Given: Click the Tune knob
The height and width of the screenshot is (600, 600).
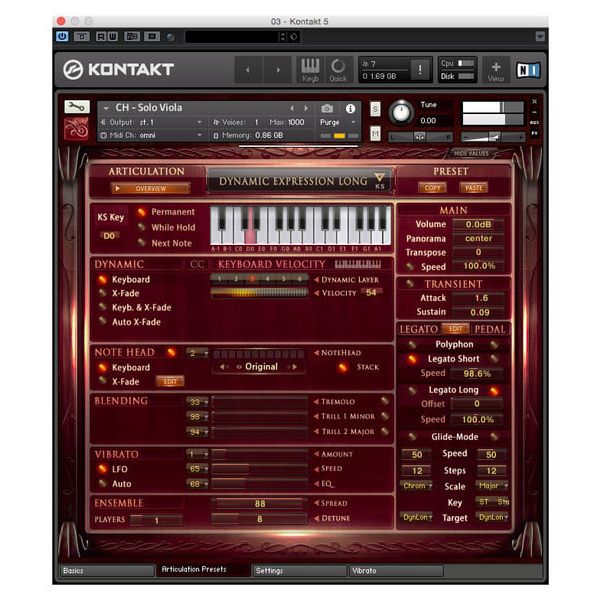Looking at the screenshot, I should point(401,113).
